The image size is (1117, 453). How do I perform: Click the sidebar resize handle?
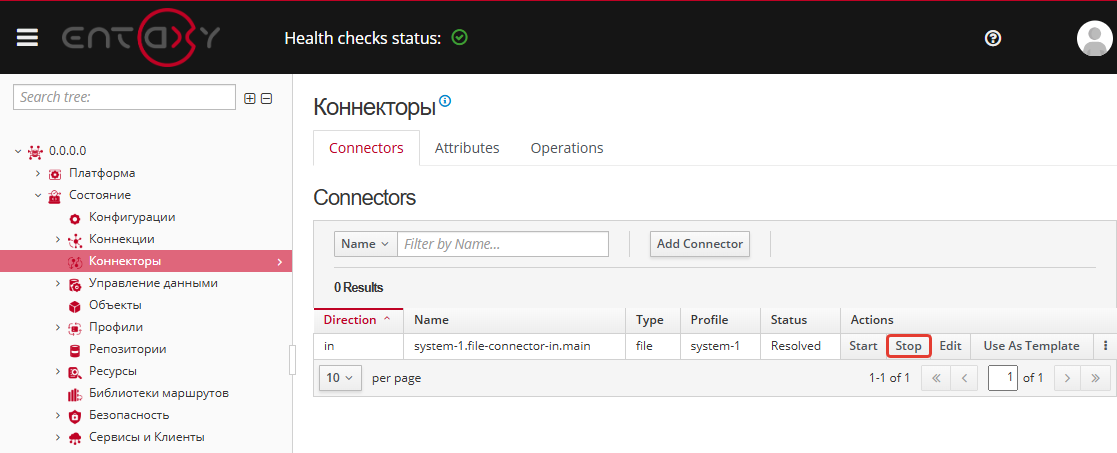(292, 360)
